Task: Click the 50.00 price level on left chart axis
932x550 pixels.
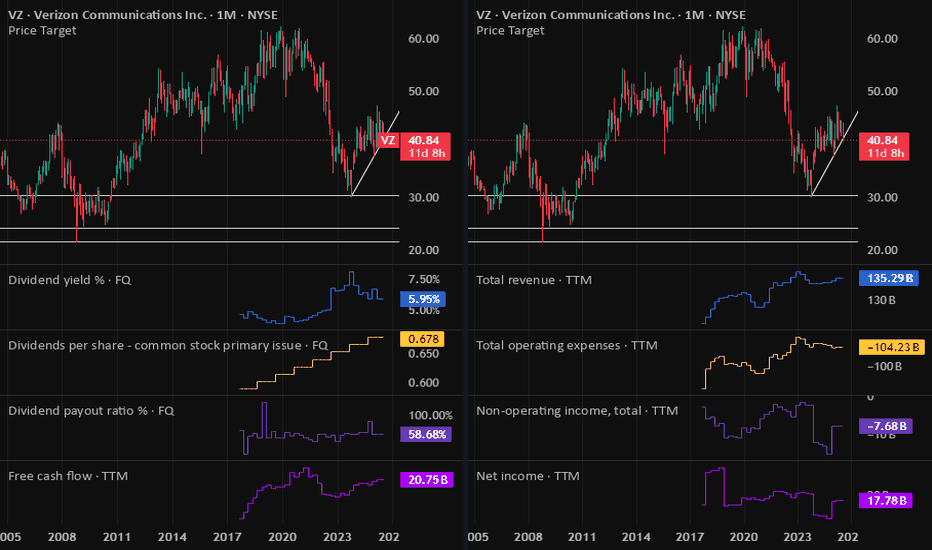Action: [x=423, y=92]
